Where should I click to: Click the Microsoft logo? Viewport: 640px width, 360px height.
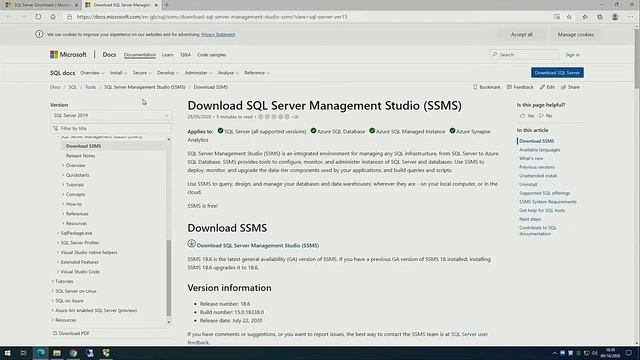tap(68, 54)
